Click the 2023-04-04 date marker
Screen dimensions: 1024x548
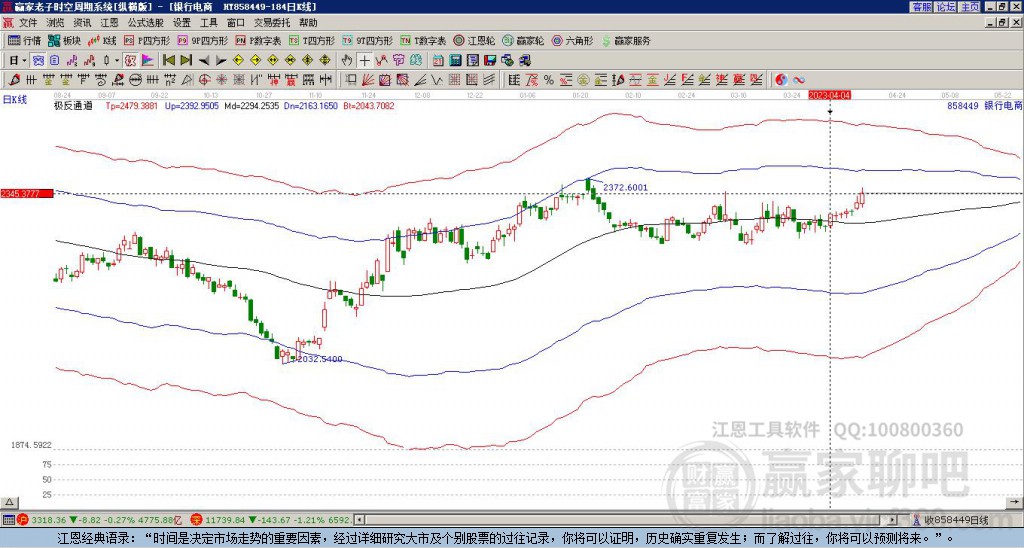pos(829,95)
